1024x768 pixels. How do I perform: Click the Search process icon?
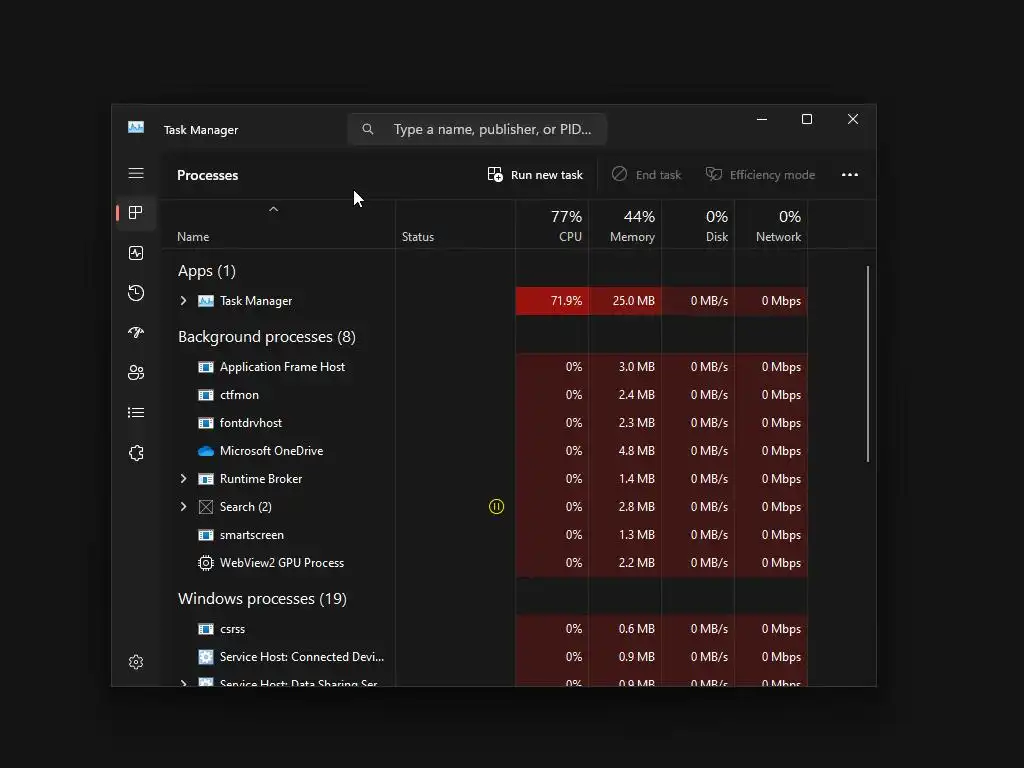[206, 507]
